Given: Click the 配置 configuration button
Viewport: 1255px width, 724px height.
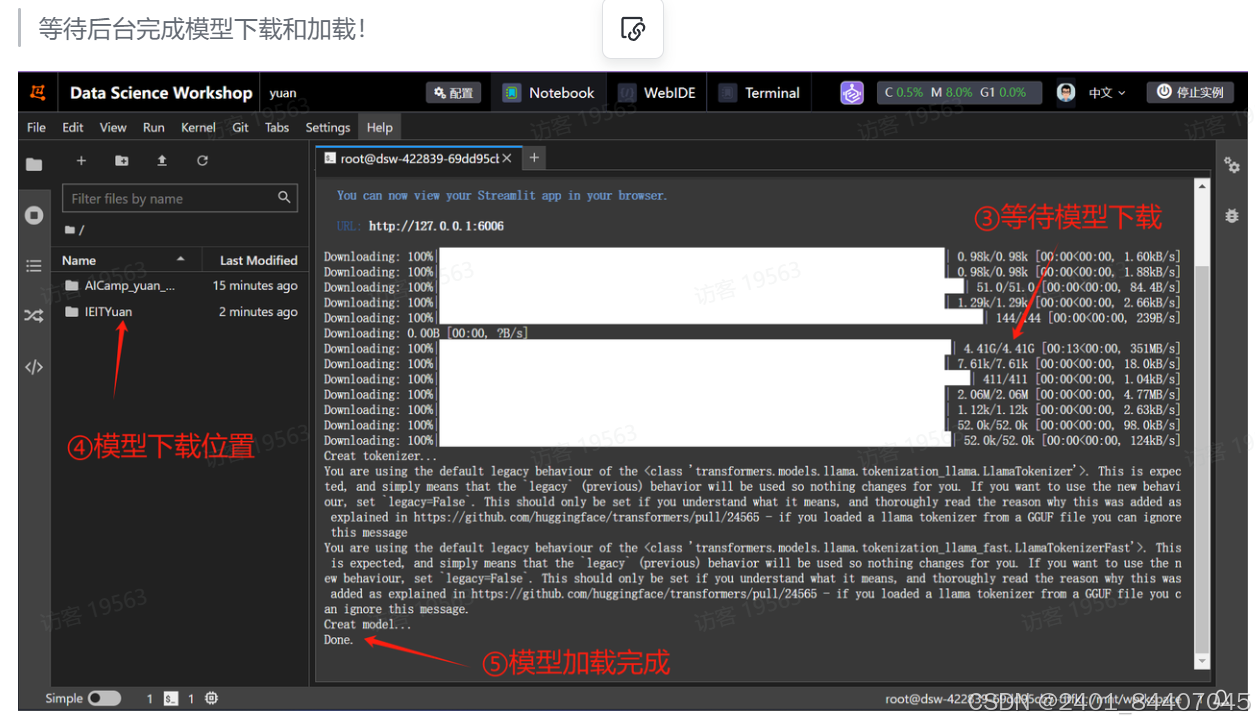Looking at the screenshot, I should pos(453,92).
